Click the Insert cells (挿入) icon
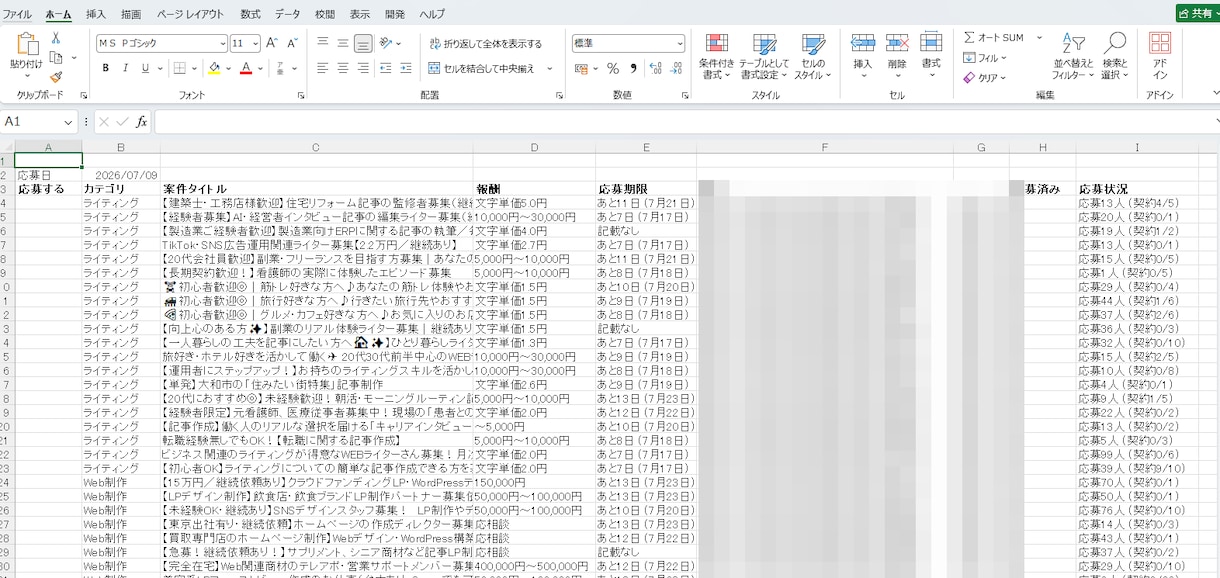Viewport: 1220px width, 578px height. pos(862,42)
